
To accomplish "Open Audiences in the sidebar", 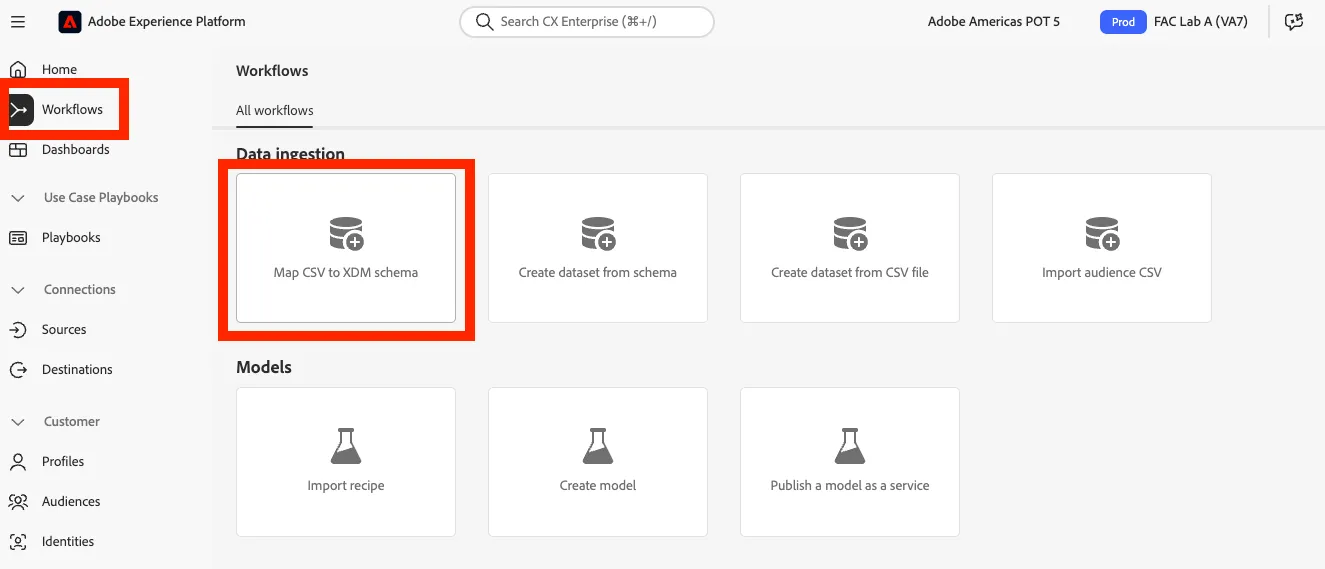I will (71, 502).
